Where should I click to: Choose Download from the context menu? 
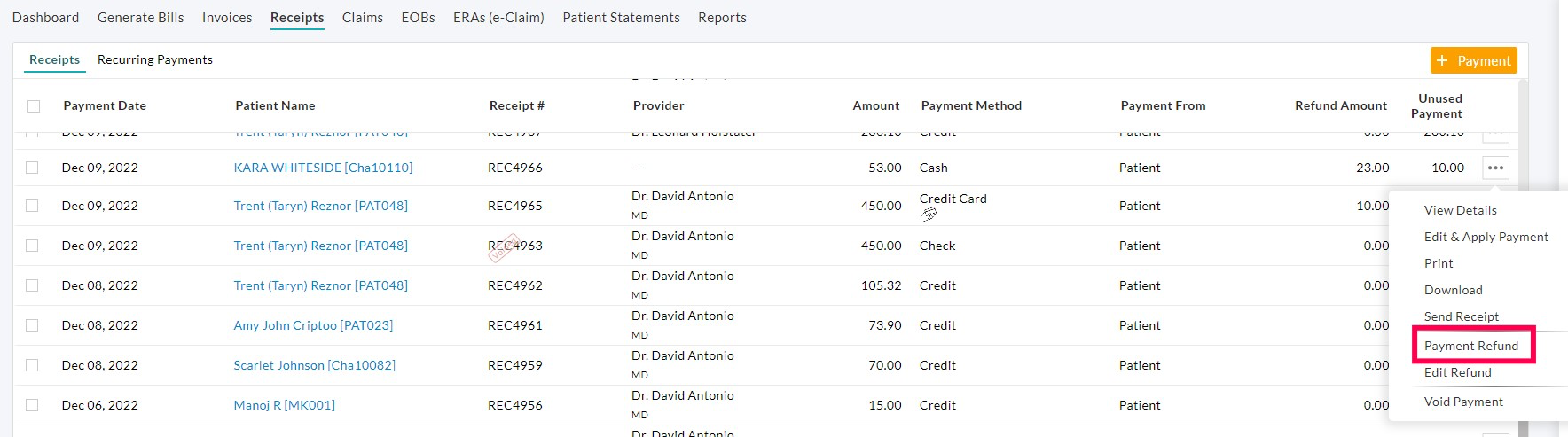(1453, 290)
